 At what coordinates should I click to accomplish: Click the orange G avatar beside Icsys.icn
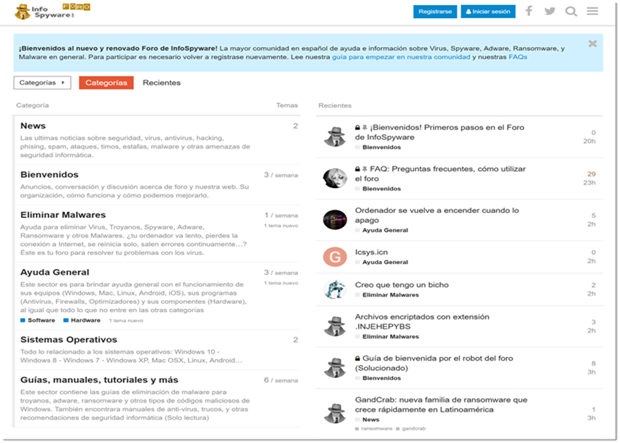coord(335,257)
